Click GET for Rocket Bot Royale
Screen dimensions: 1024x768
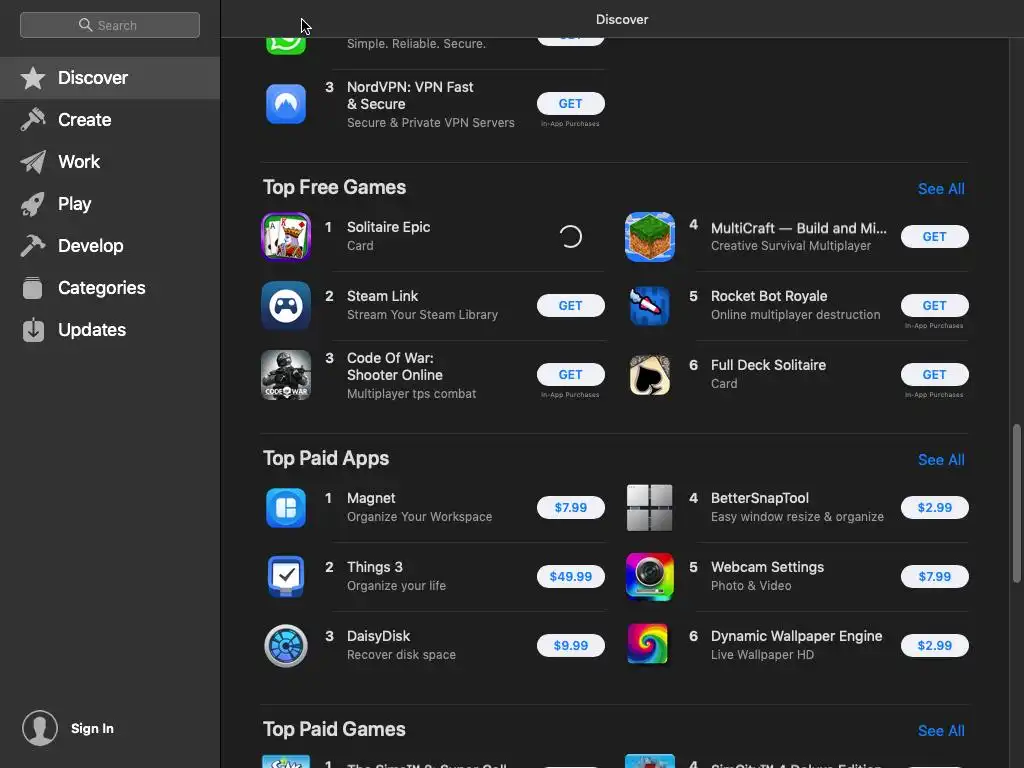click(935, 306)
